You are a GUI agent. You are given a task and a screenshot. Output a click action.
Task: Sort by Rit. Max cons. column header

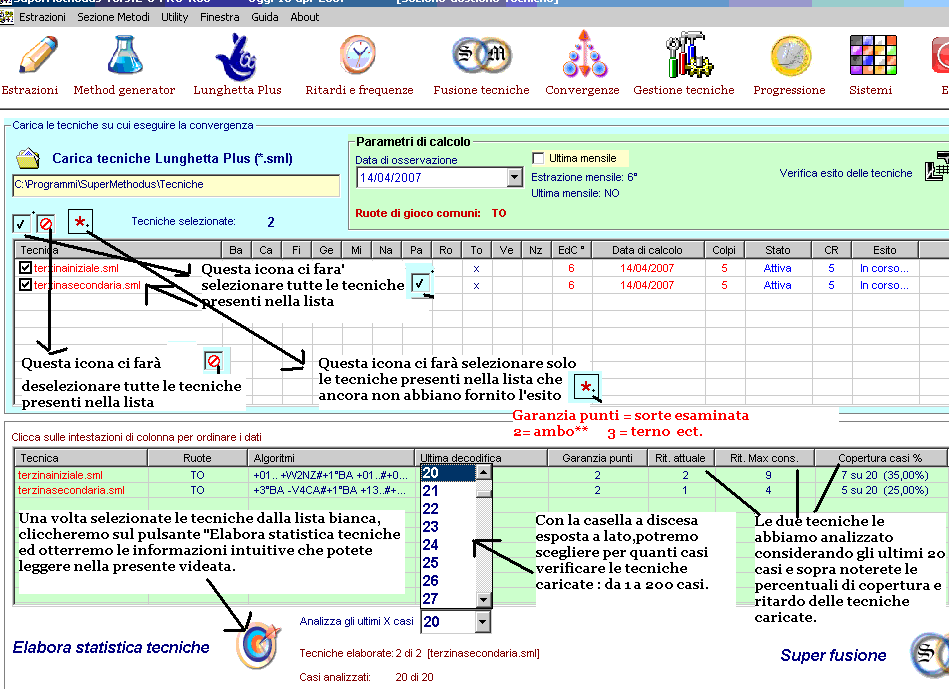[764, 458]
